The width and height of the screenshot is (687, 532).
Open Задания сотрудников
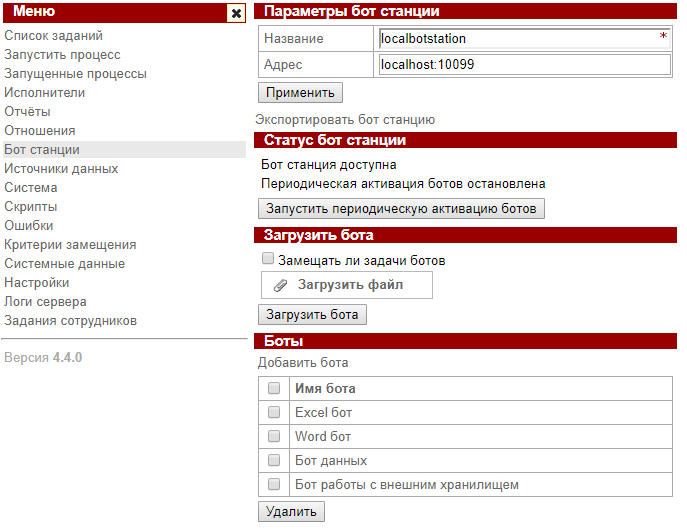[x=71, y=321]
